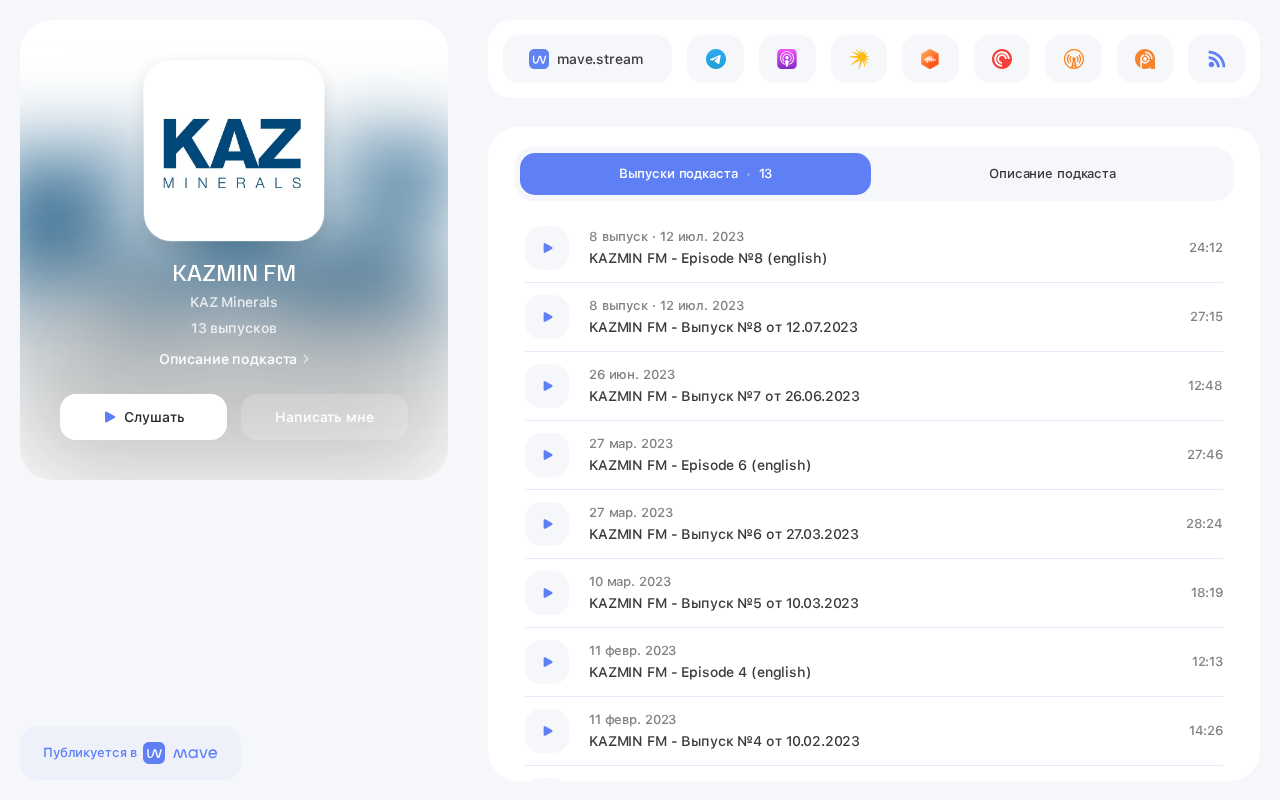Play Выпуск №5 от 10.03.2023
This screenshot has width=1280, height=800.
pyautogui.click(x=547, y=593)
